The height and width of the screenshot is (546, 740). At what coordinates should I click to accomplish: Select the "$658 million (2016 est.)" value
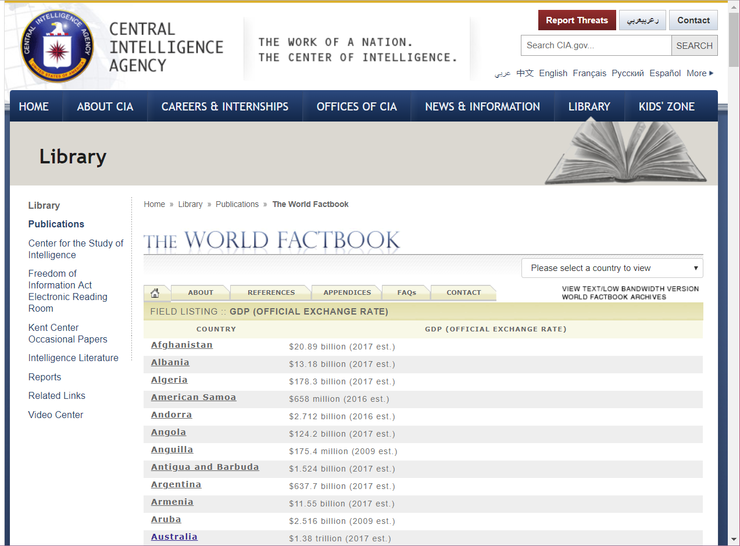pos(339,399)
